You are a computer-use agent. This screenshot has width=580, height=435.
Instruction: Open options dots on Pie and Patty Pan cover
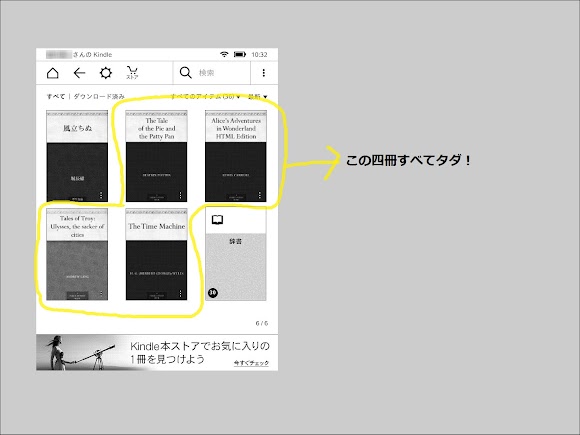pos(181,195)
